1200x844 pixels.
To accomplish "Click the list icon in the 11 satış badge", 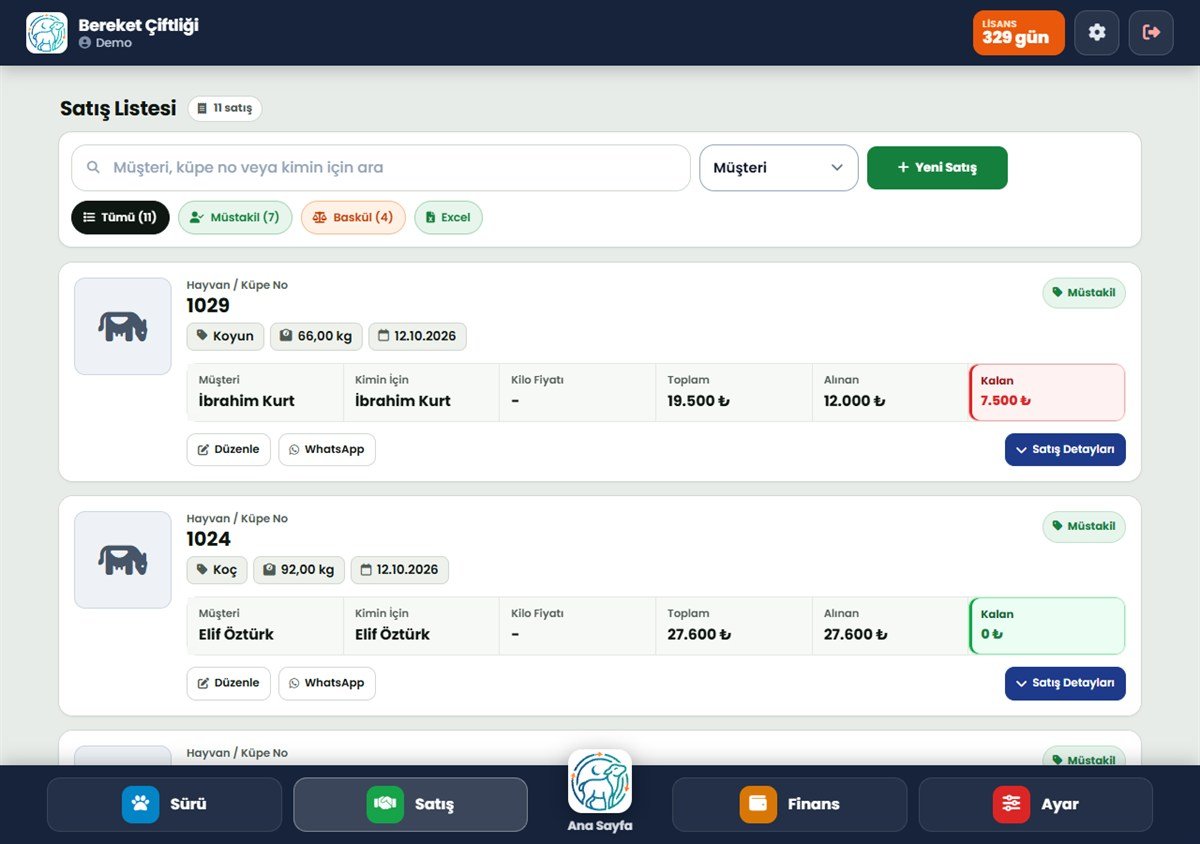I will click(202, 108).
